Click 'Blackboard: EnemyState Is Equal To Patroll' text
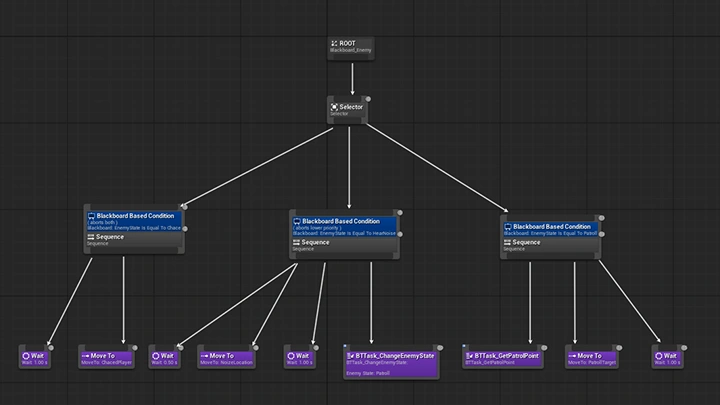This screenshot has width=720, height=405. (551, 233)
